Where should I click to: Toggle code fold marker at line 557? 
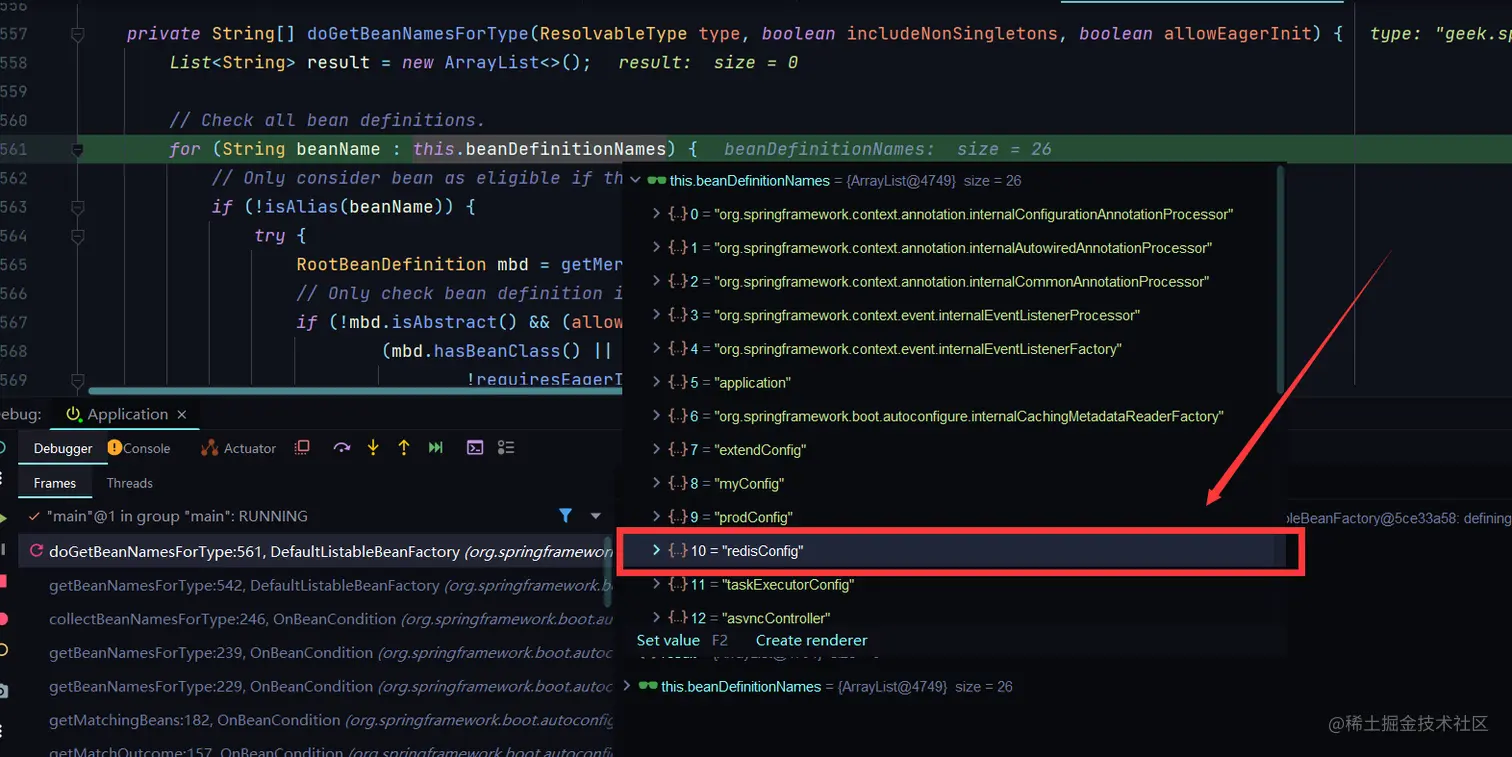pyautogui.click(x=78, y=34)
